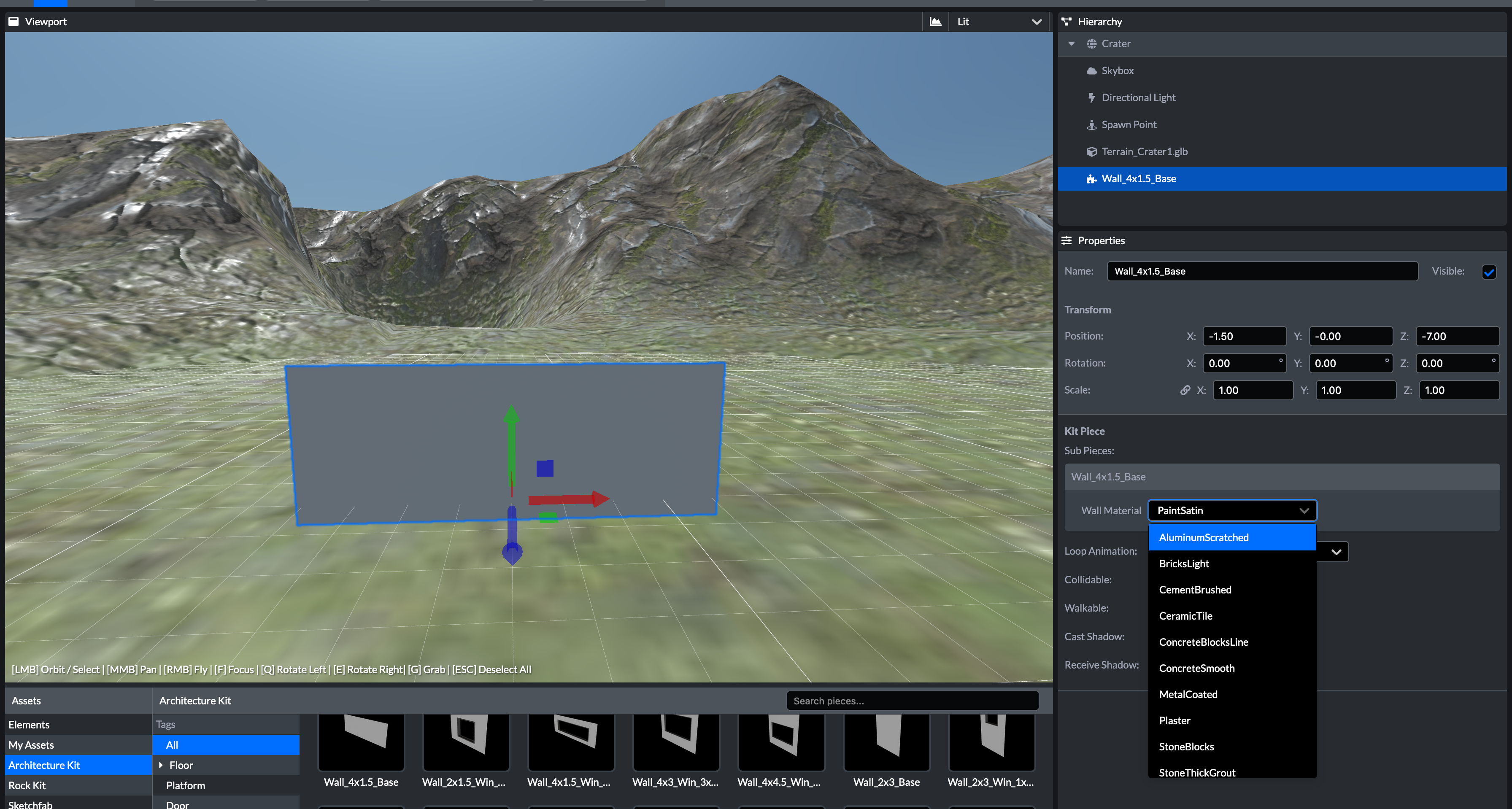Select My Assets in the assets list
This screenshot has height=809, width=1512.
[31, 744]
